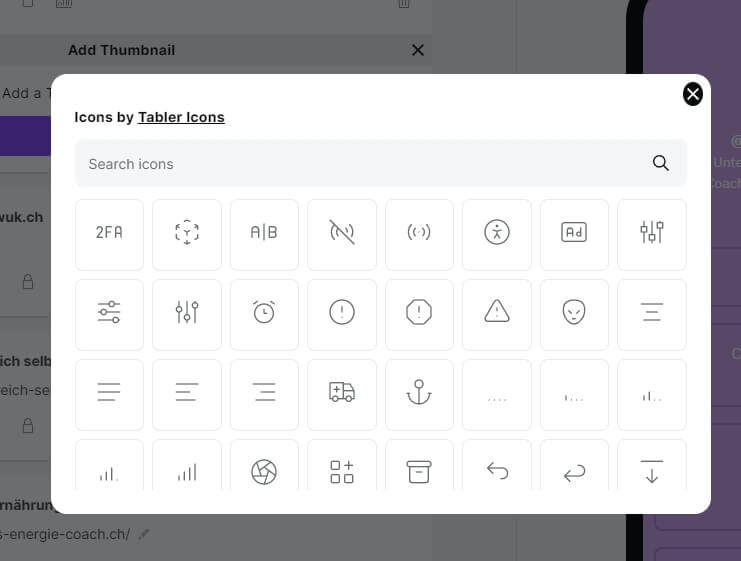Image resolution: width=741 pixels, height=561 pixels.
Task: Open the Tabler Icons link
Action: 181,117
